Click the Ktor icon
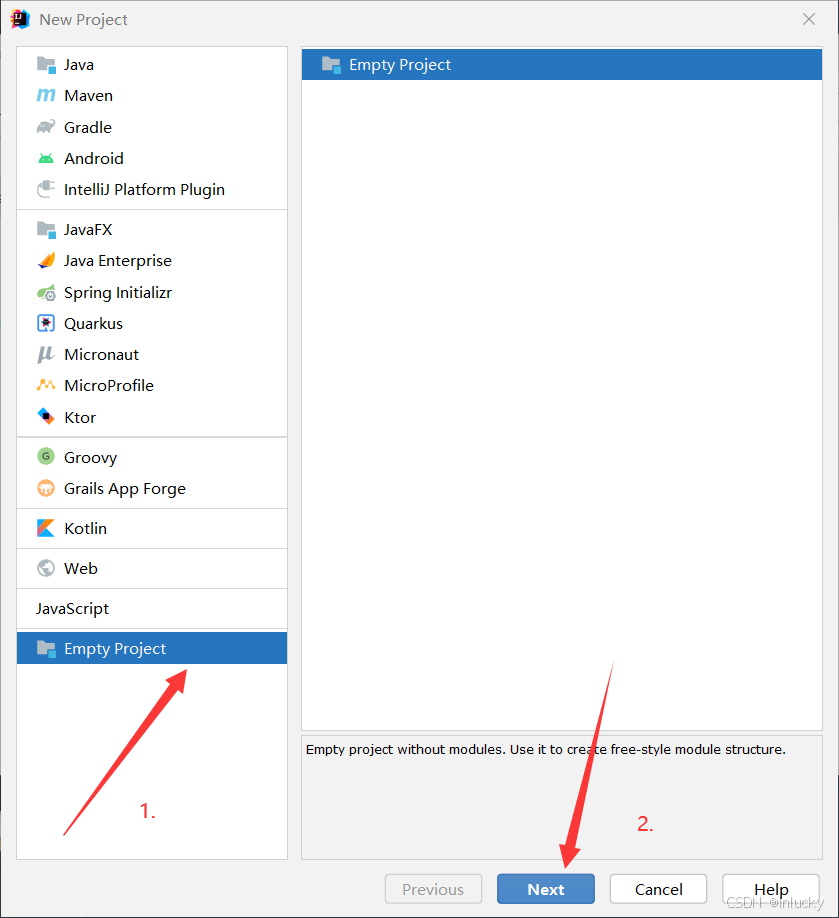Screen dimensions: 839x918 [46, 417]
